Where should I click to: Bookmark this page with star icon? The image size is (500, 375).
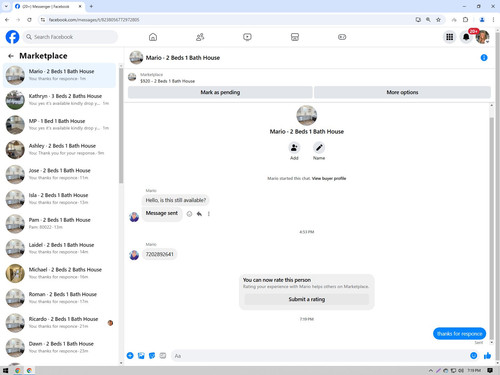[x=438, y=20]
